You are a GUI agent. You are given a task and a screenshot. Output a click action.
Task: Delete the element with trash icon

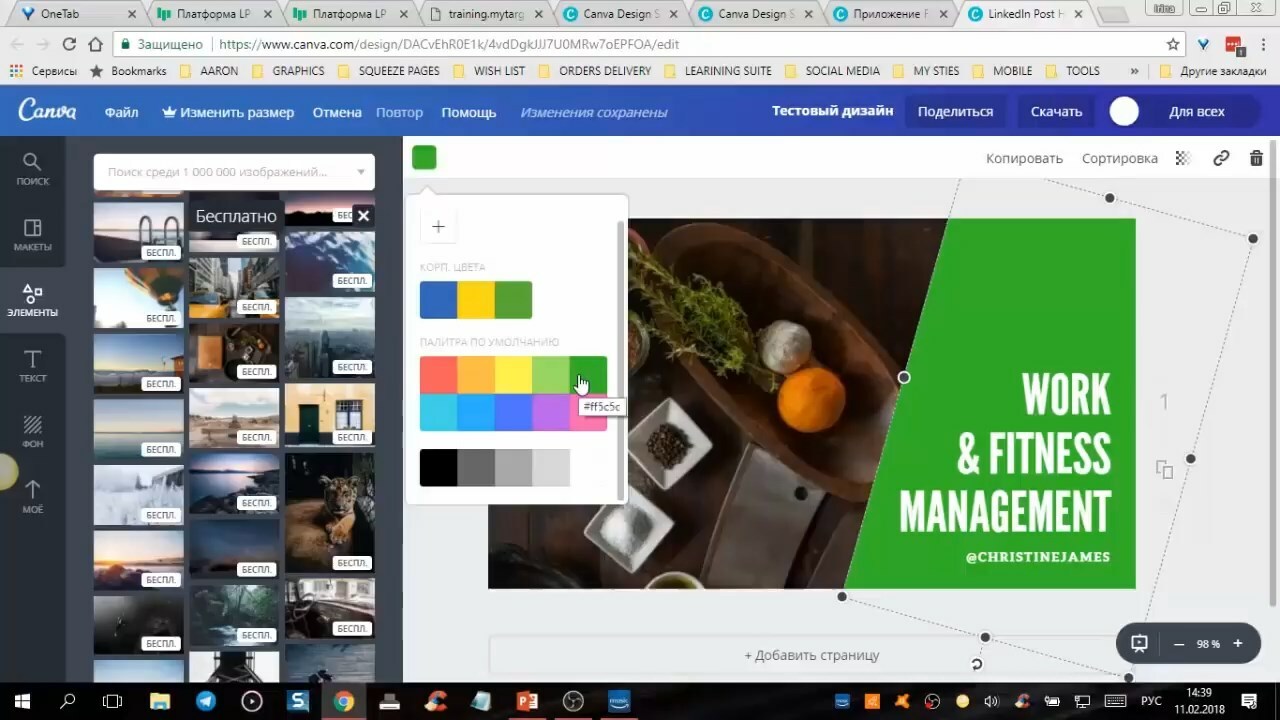[x=1256, y=158]
